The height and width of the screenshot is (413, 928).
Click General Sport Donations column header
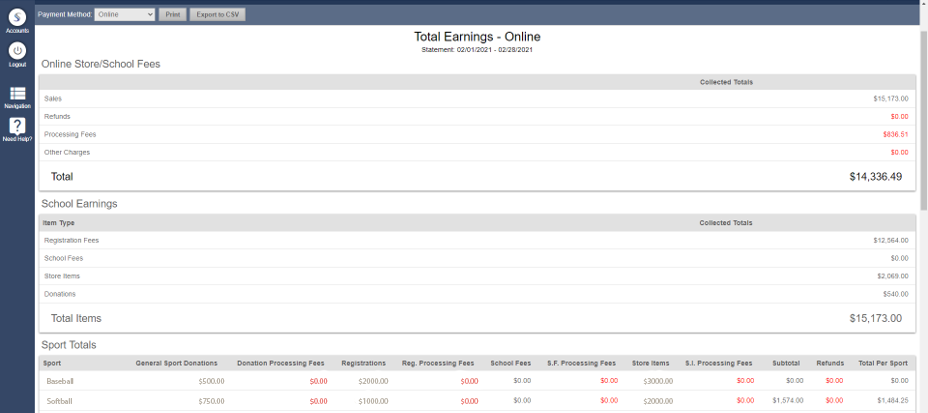click(176, 363)
